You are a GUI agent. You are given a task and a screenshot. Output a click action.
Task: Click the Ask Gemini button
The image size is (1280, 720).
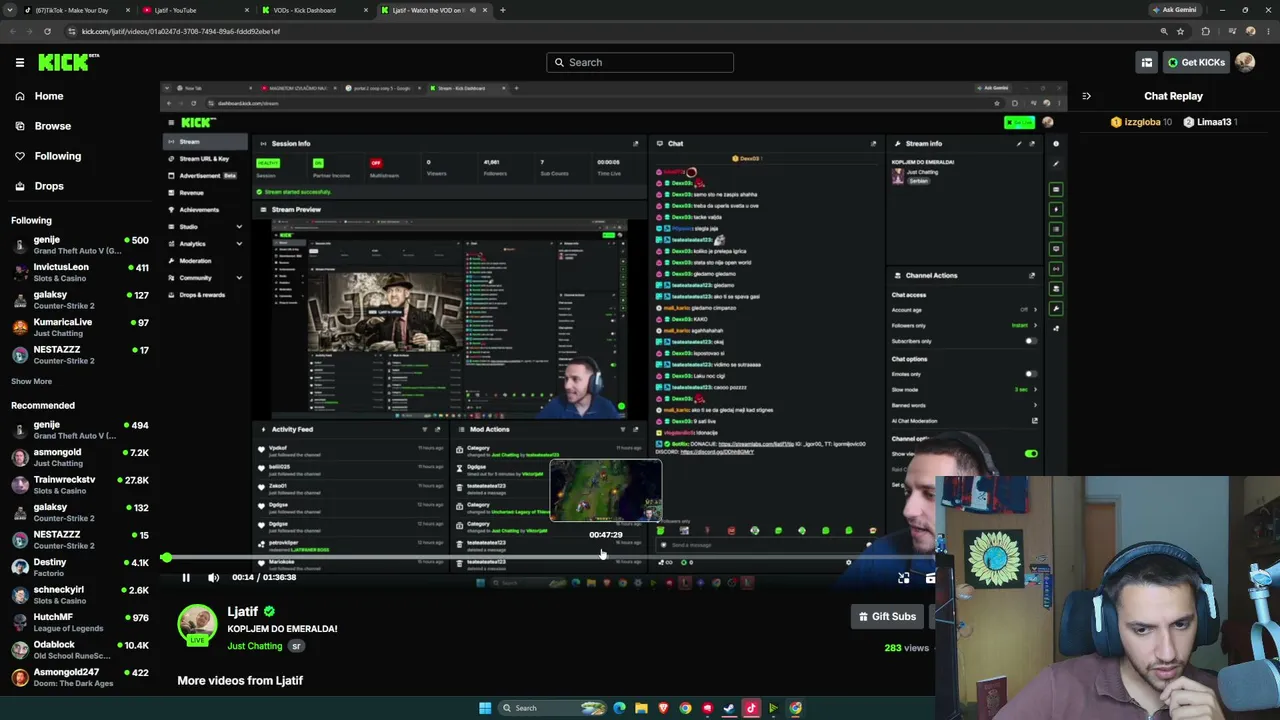click(1175, 10)
